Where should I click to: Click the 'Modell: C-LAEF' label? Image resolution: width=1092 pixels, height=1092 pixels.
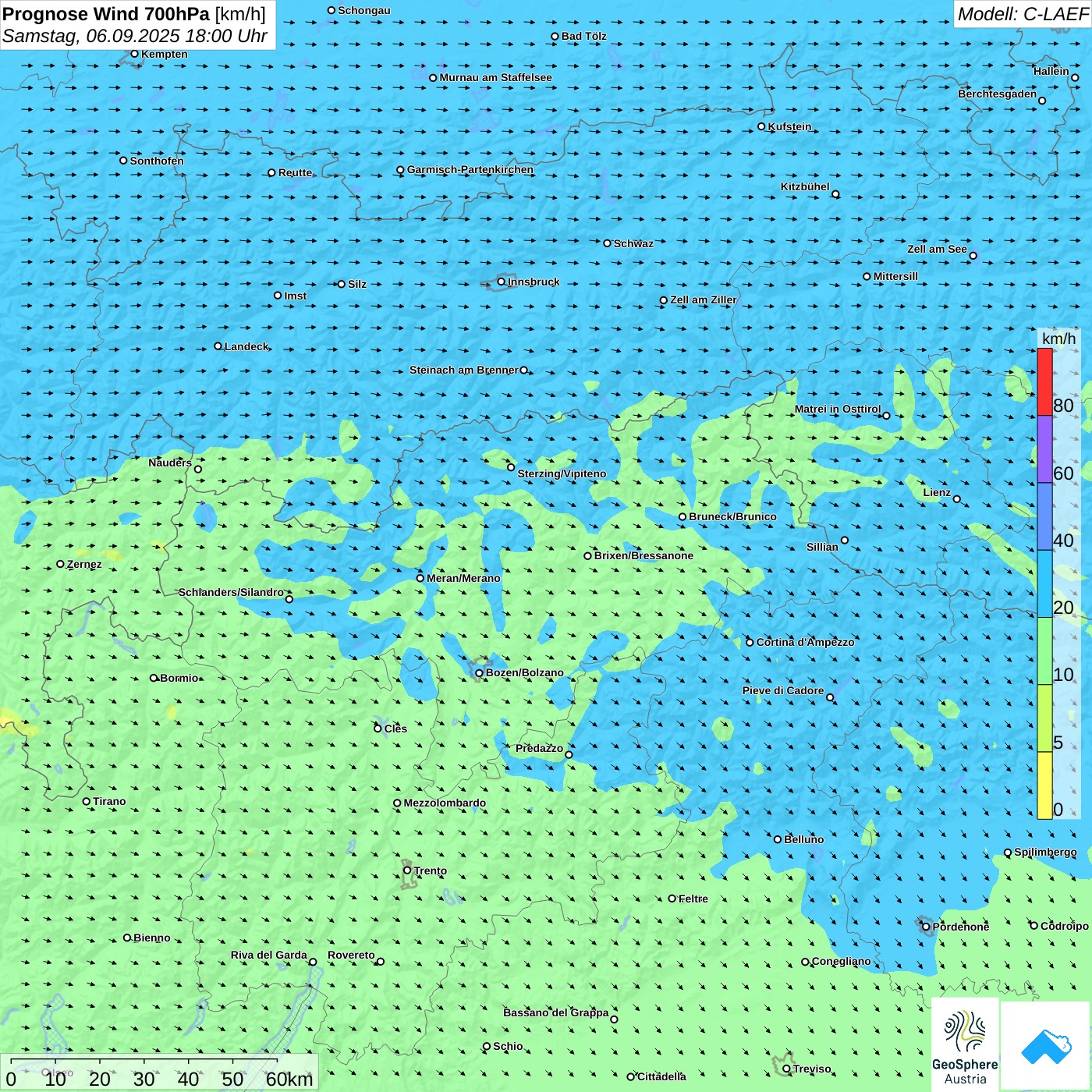click(1022, 14)
